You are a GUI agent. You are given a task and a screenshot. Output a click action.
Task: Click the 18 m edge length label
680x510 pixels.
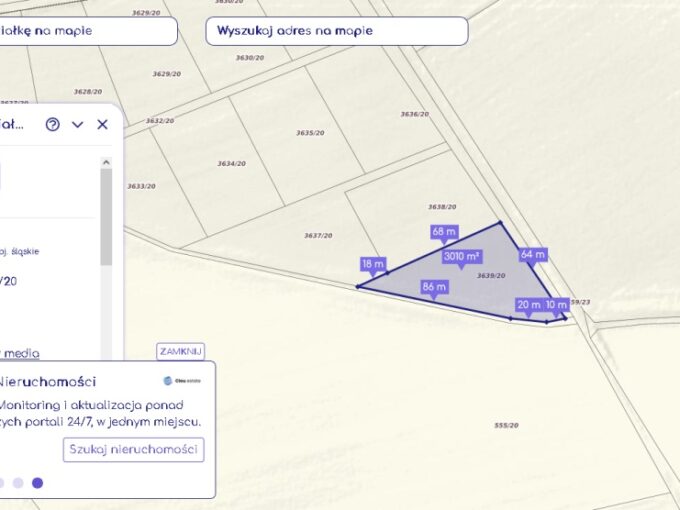tap(373, 264)
